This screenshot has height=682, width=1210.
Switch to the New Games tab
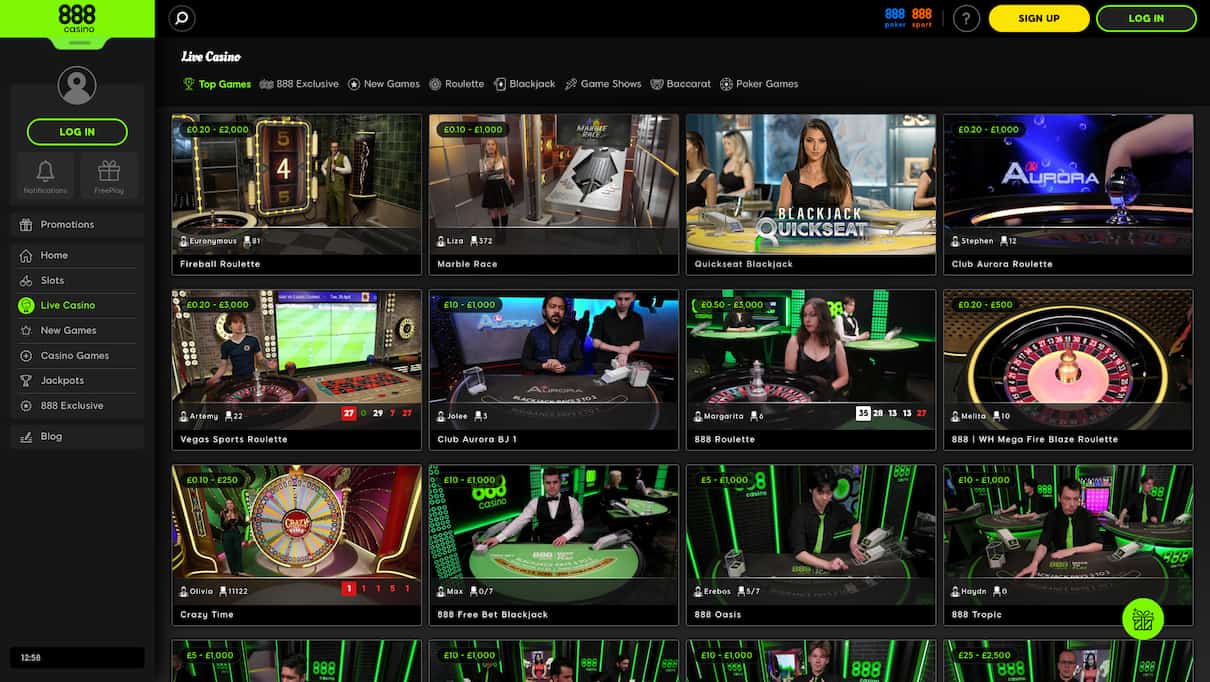pos(384,84)
